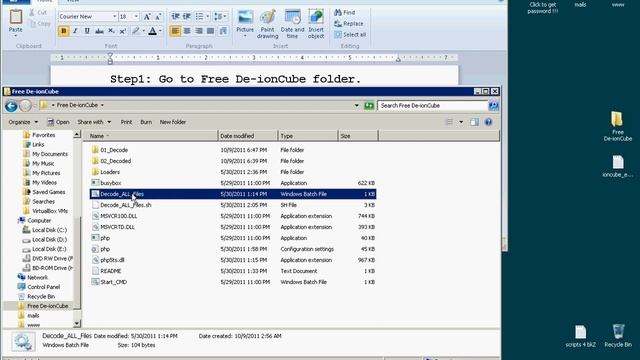The height and width of the screenshot is (360, 640).
Task: Open the font size dropdown
Action: [136, 17]
